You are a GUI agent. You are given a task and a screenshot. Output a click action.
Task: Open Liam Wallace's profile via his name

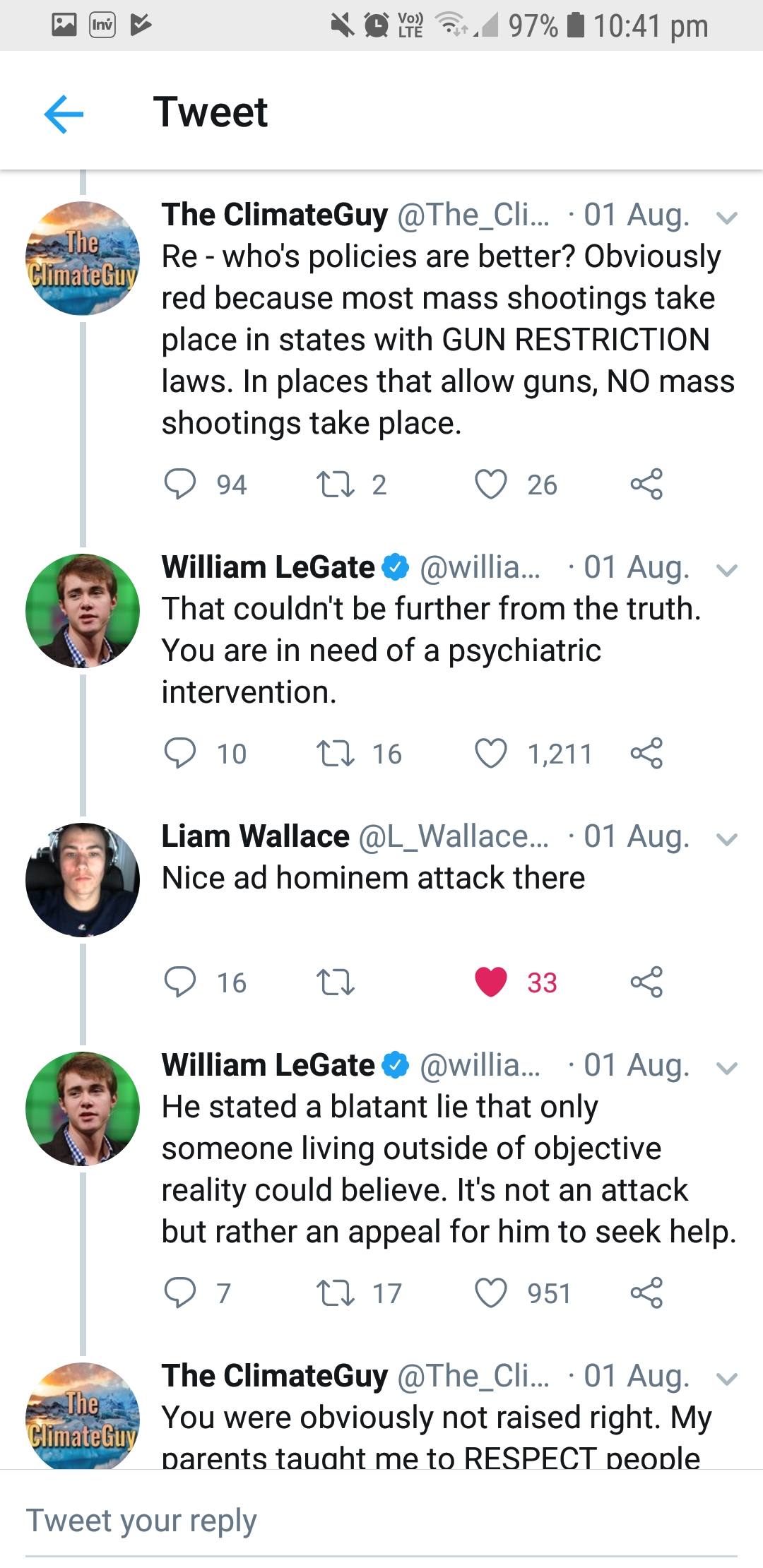[255, 836]
